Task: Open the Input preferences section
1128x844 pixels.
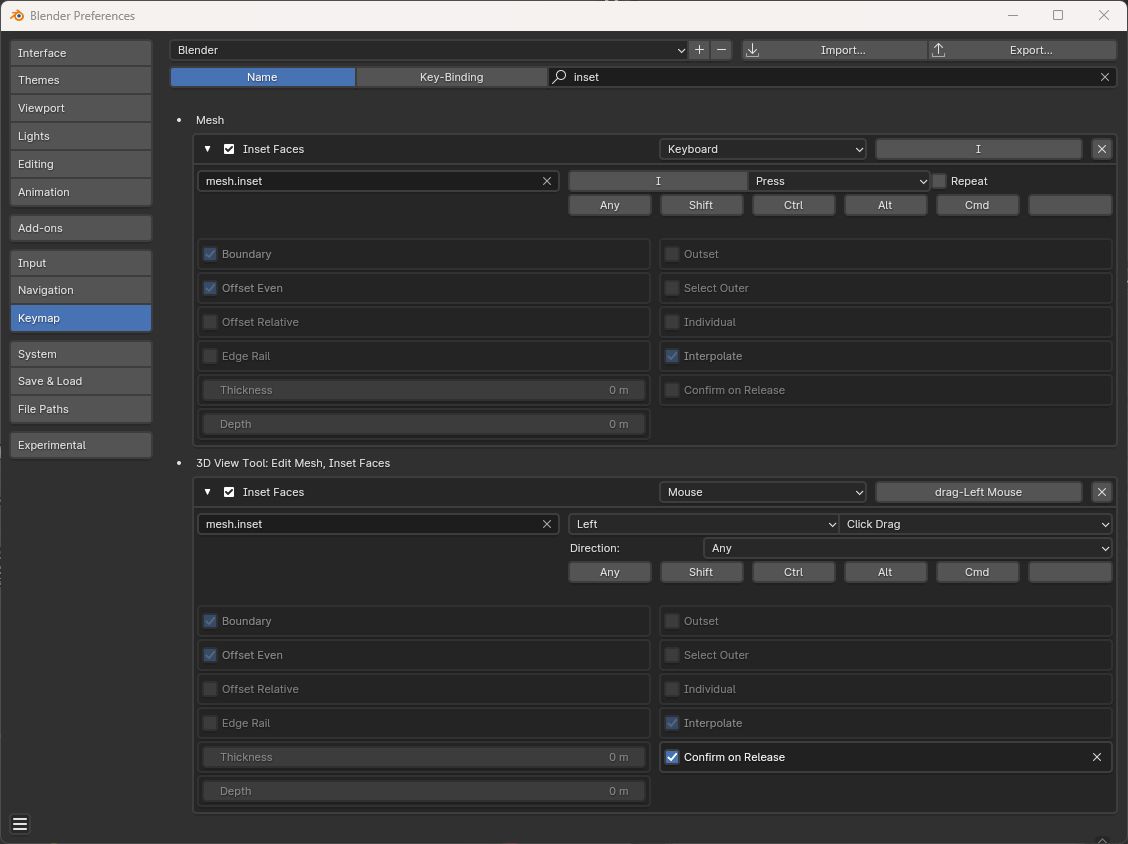Action: coord(81,263)
